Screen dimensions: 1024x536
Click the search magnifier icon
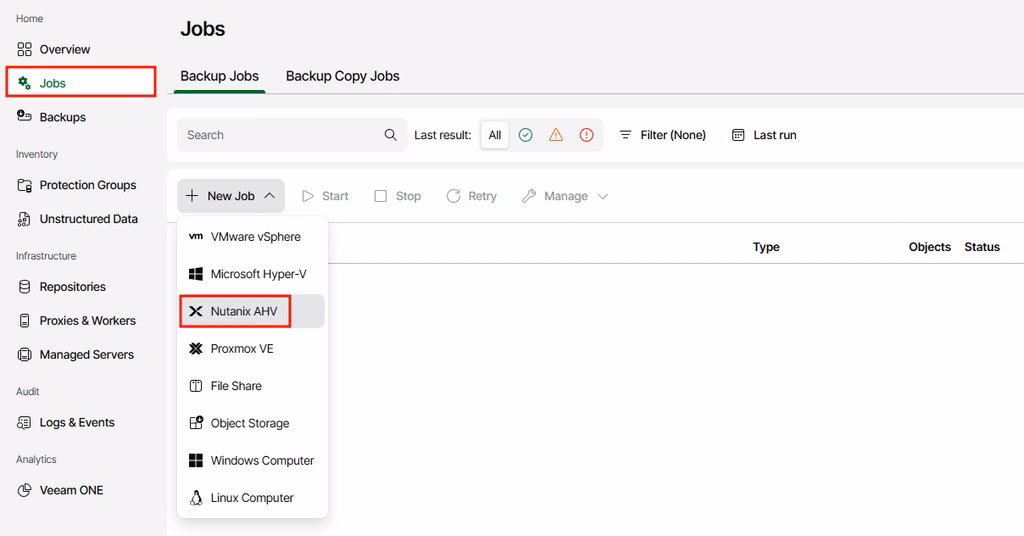coord(391,134)
